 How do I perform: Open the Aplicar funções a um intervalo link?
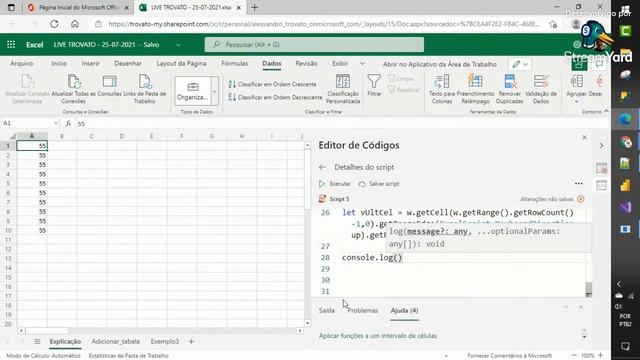click(x=378, y=336)
